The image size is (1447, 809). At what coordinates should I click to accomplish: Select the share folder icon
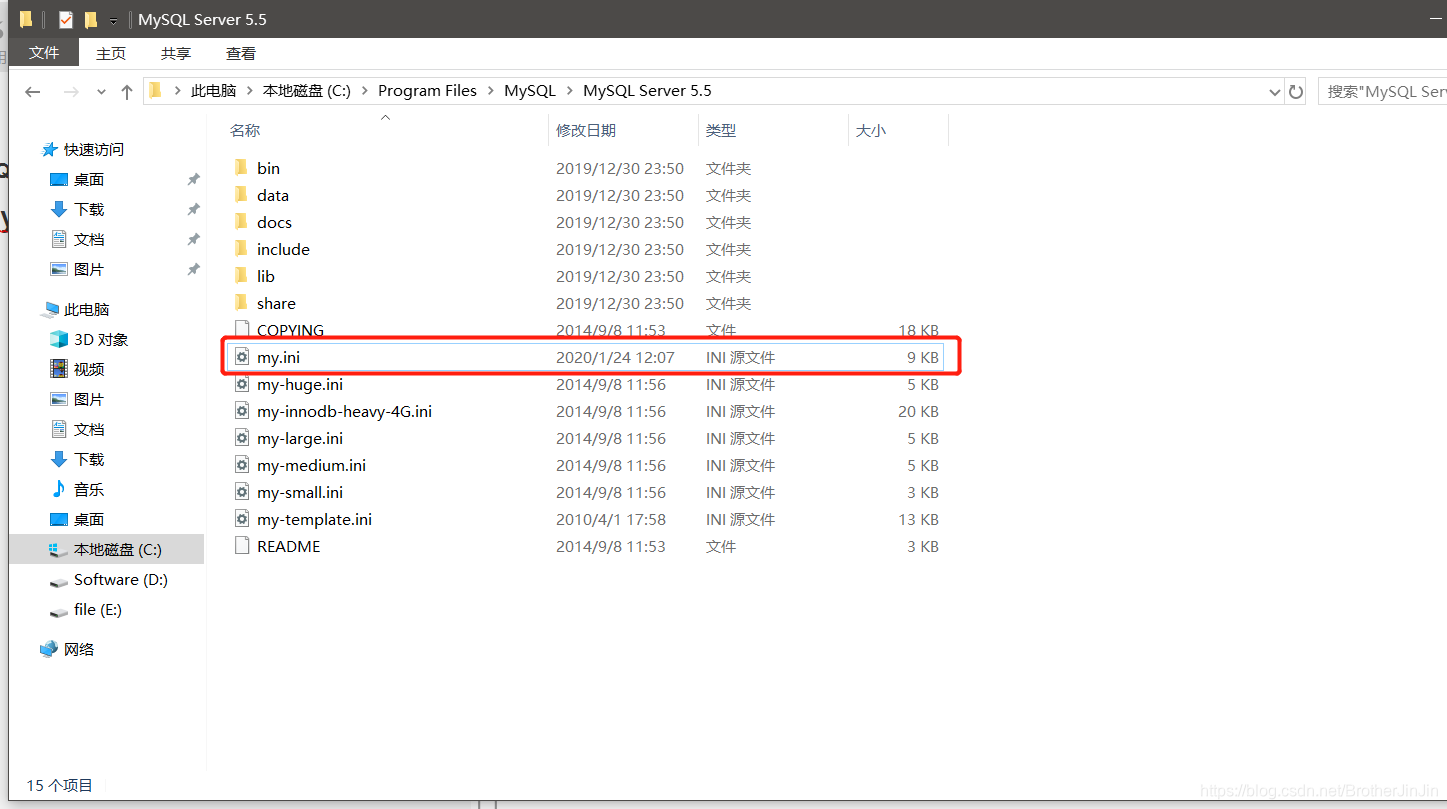(x=240, y=303)
